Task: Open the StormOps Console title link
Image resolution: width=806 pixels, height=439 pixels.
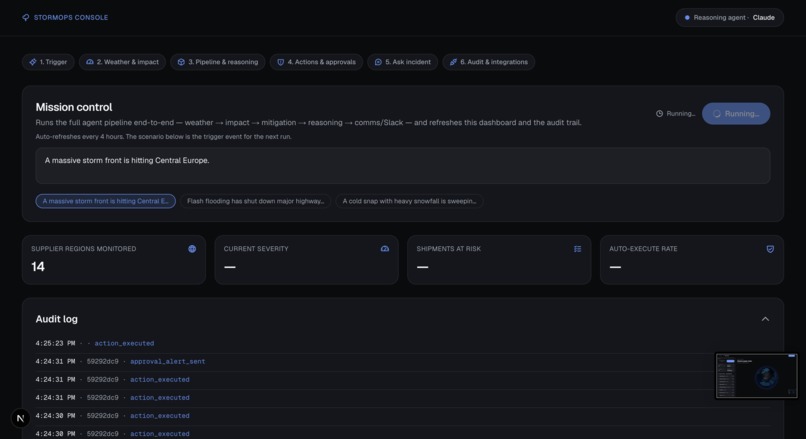Action: click(71, 17)
